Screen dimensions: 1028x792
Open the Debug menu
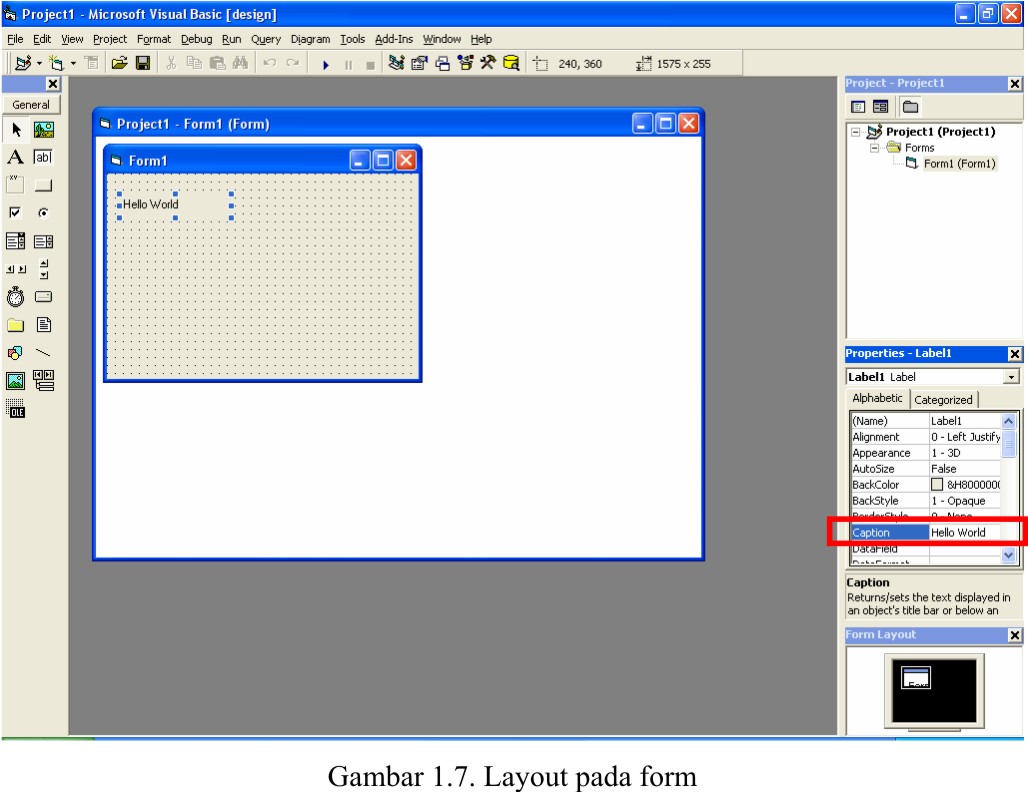tap(196, 39)
